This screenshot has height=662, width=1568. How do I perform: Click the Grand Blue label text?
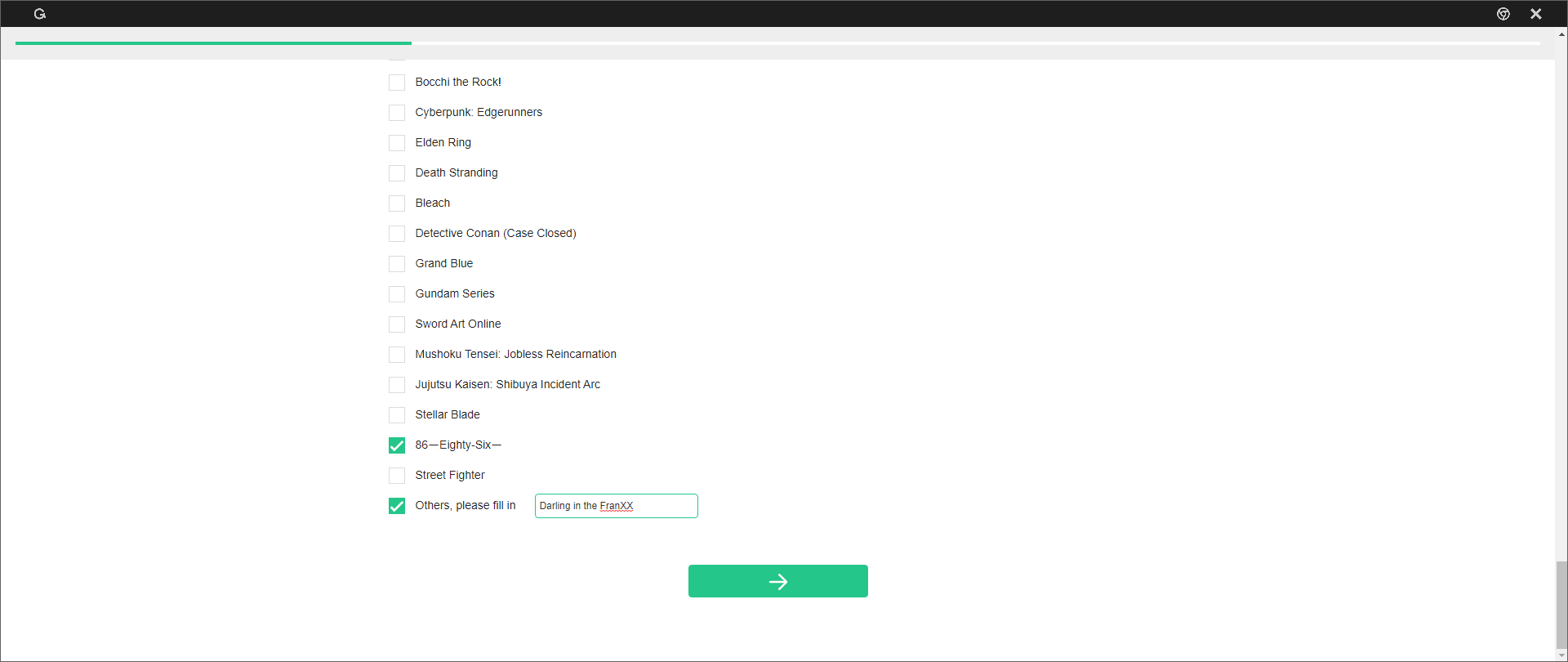pos(444,264)
